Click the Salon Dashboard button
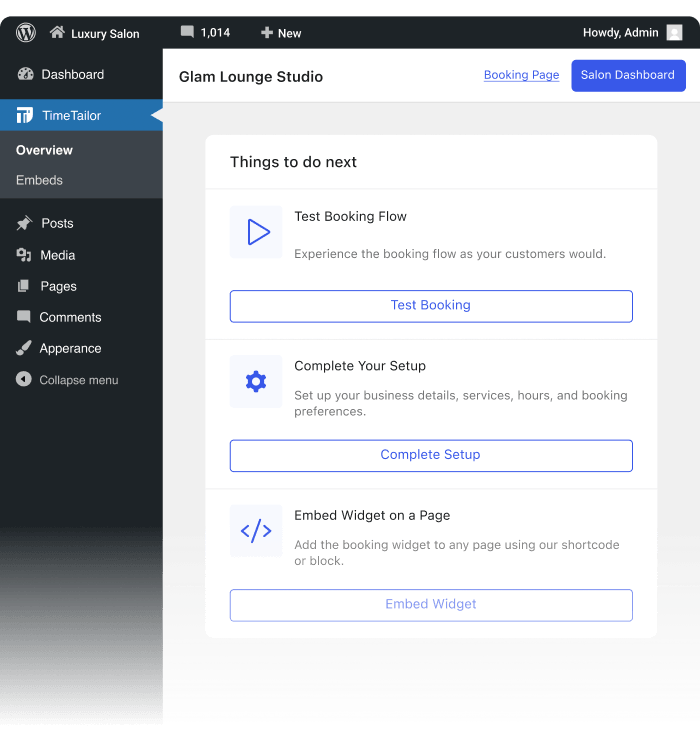Viewport: 700px width, 752px height. pos(628,75)
